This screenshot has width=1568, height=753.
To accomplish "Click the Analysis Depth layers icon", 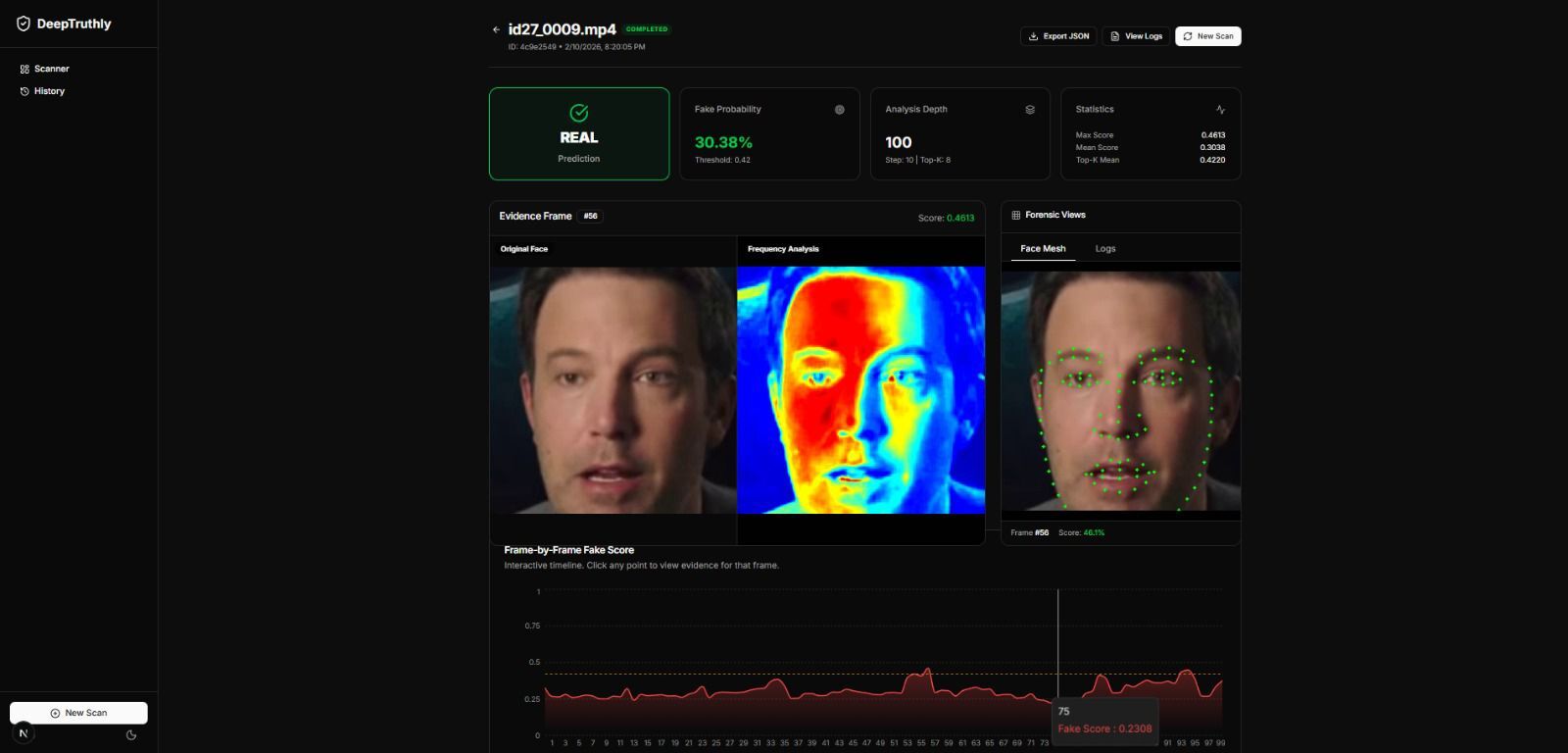I will coord(1030,110).
